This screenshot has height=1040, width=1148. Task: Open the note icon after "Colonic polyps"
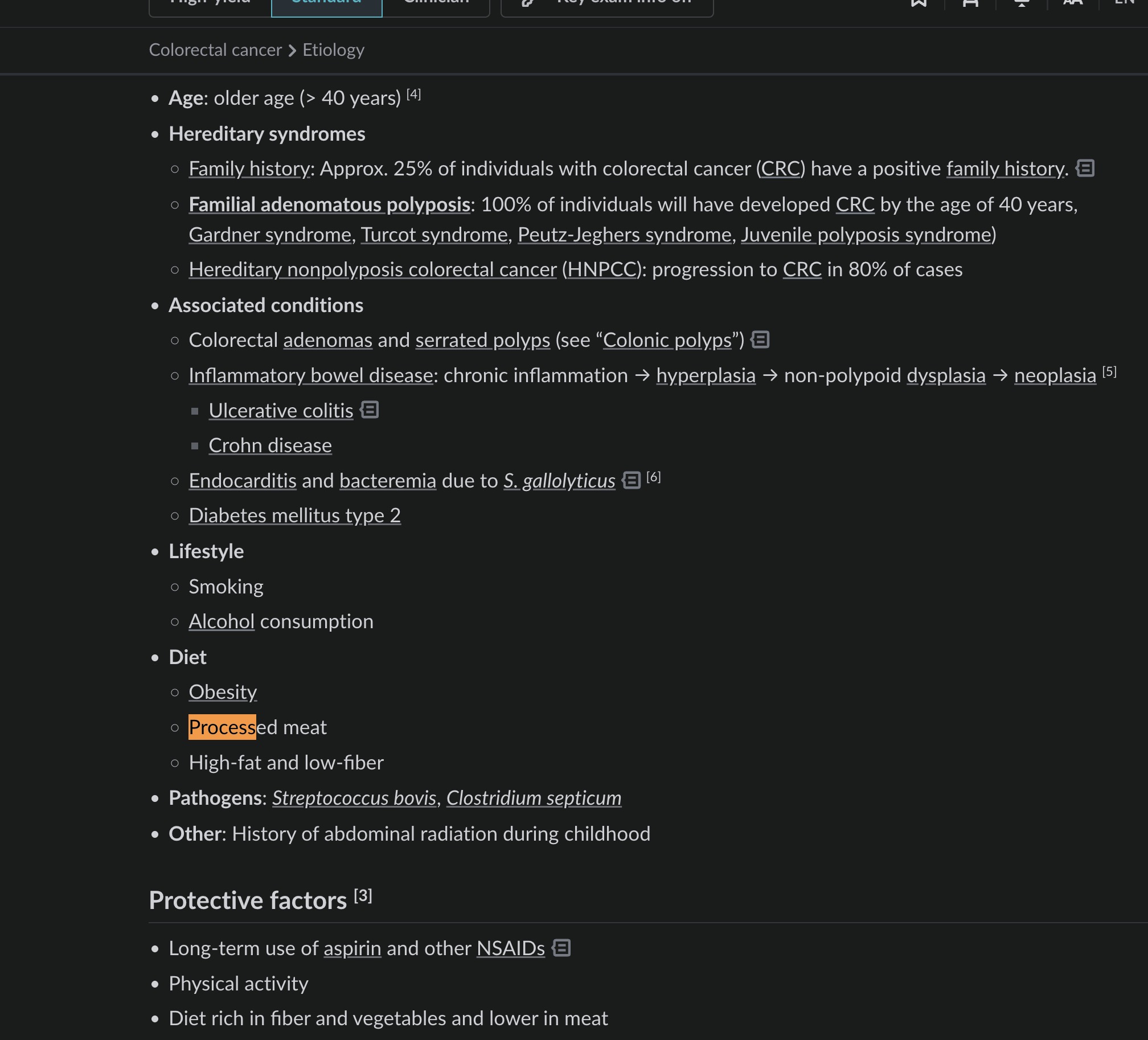tap(760, 340)
